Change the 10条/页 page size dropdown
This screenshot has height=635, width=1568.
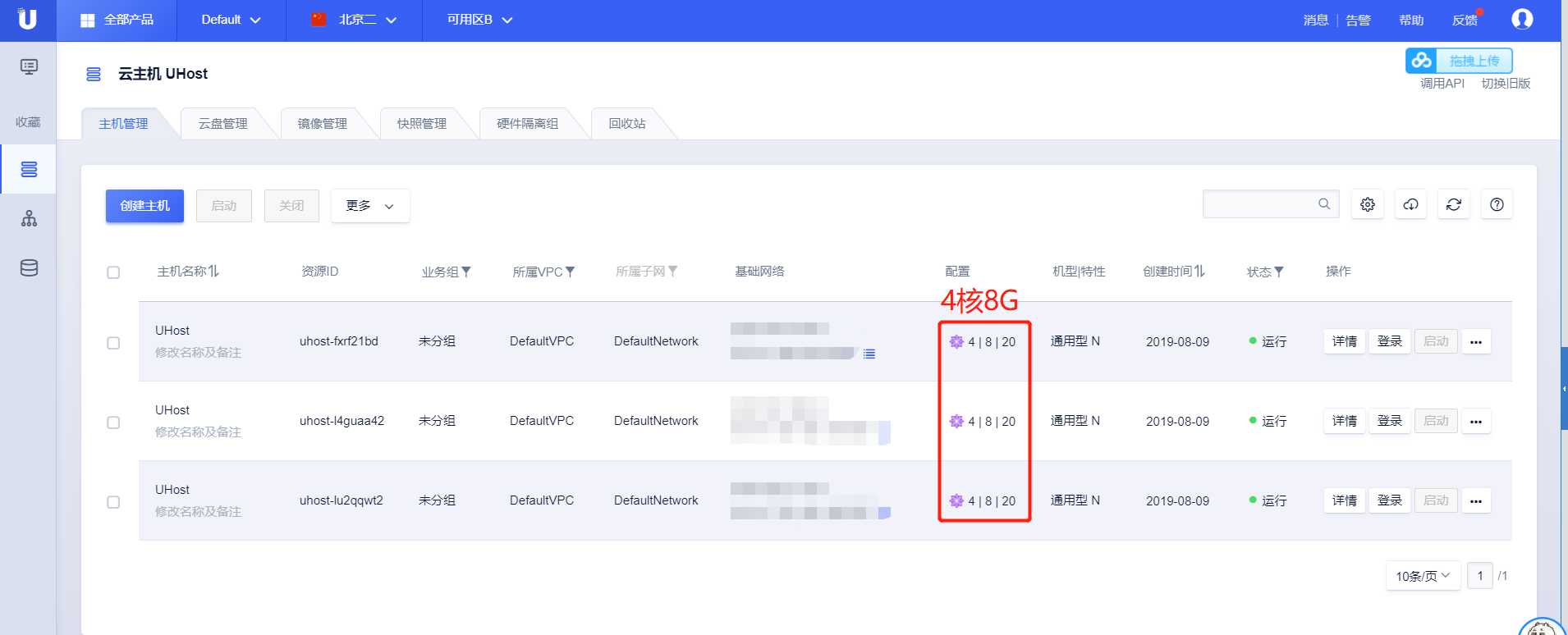1423,576
